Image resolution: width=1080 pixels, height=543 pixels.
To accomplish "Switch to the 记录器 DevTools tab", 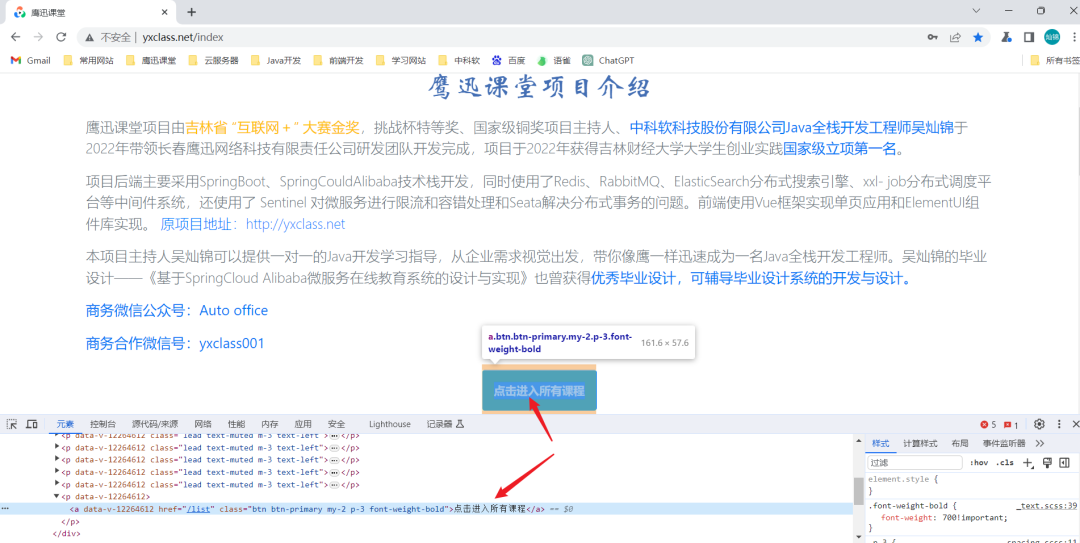I will (445, 424).
